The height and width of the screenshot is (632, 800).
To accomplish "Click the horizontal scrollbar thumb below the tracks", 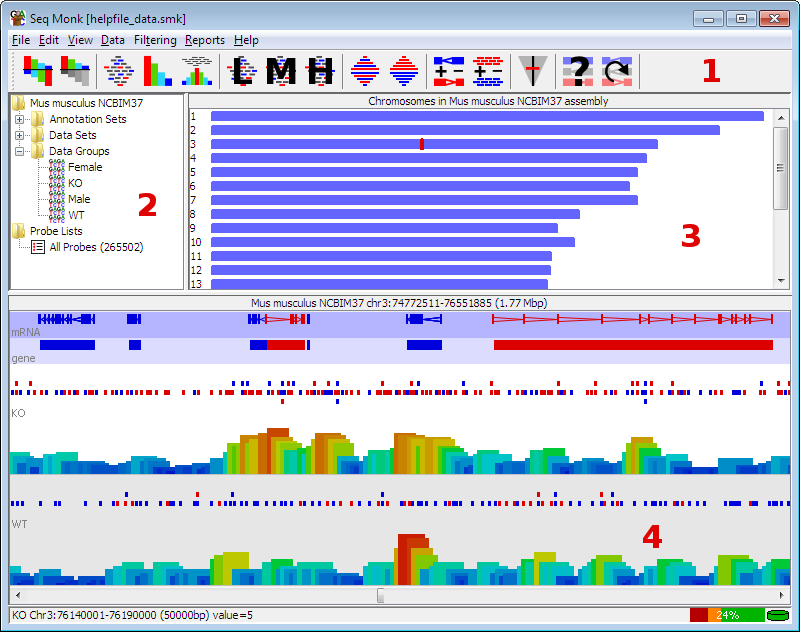I will (x=380, y=596).
